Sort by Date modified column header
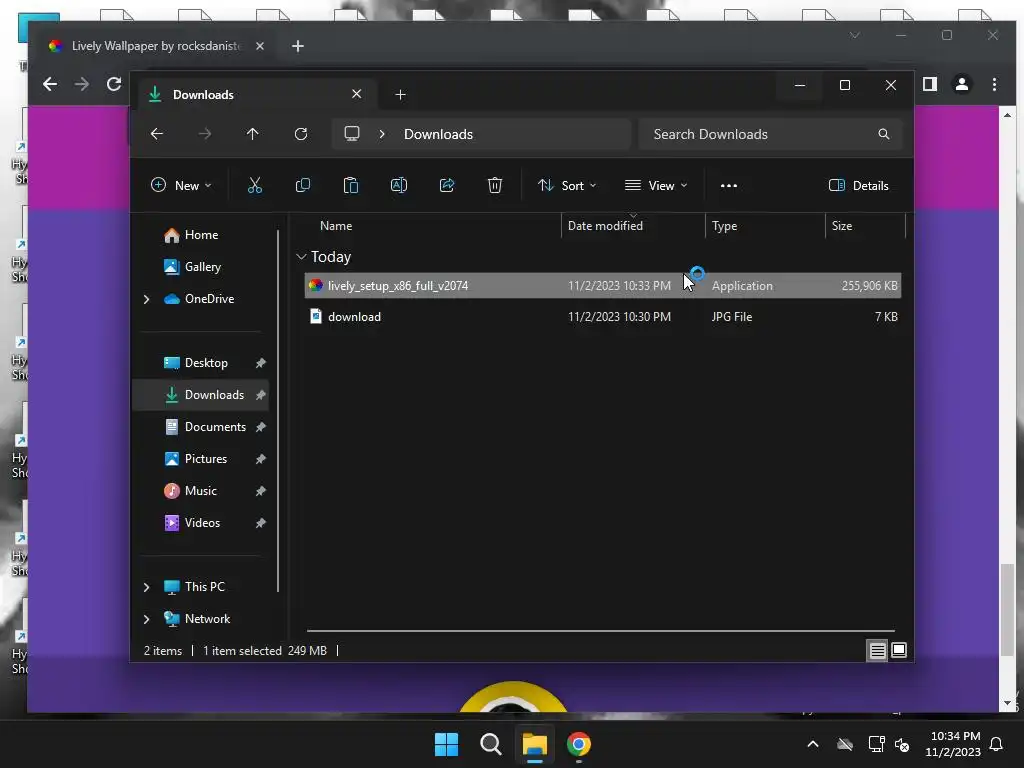Image resolution: width=1024 pixels, height=768 pixels. click(605, 226)
